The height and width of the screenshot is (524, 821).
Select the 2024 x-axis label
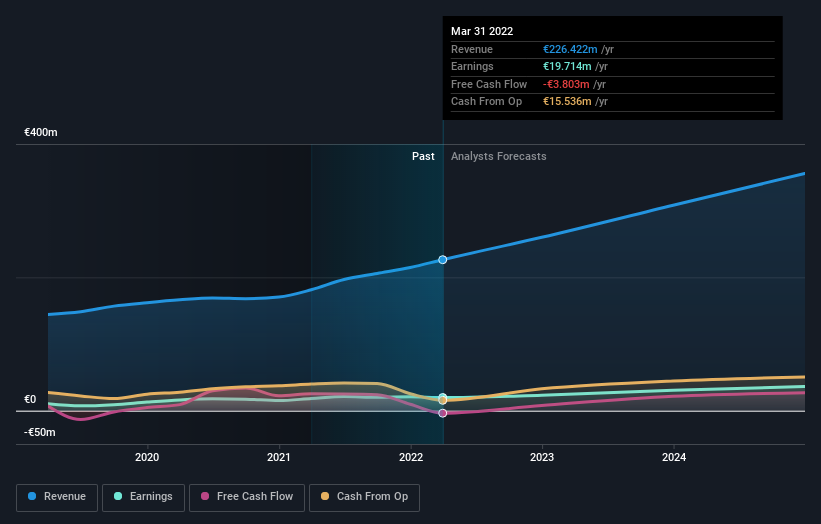(674, 457)
